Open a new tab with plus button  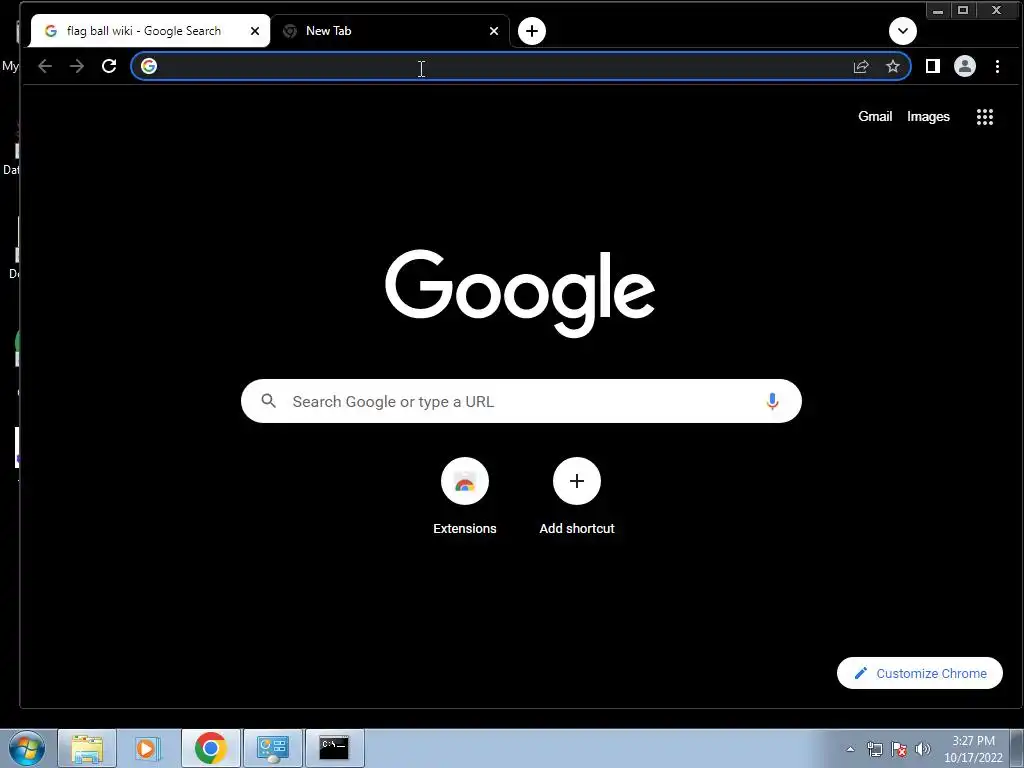(532, 31)
